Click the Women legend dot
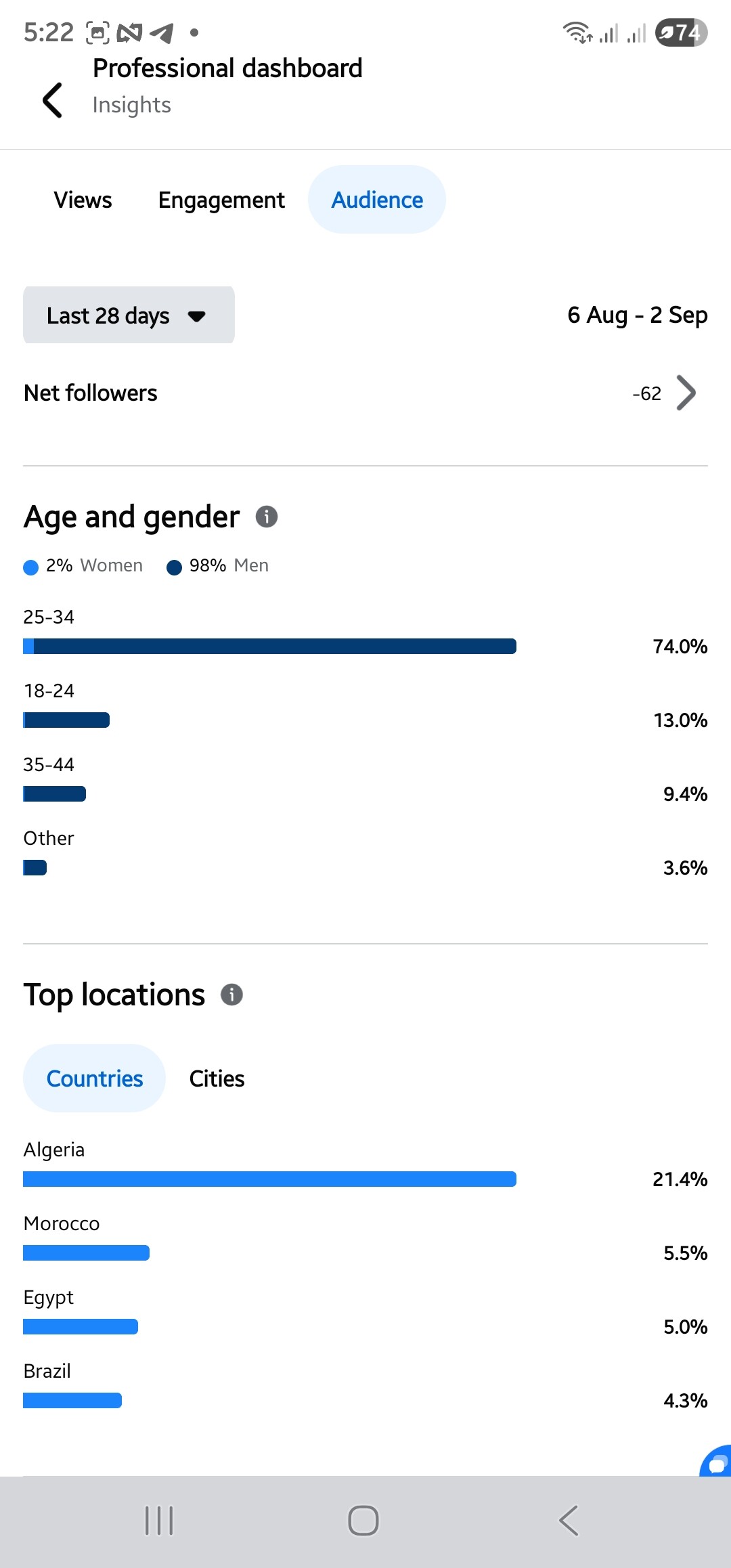731x1568 pixels. [30, 567]
